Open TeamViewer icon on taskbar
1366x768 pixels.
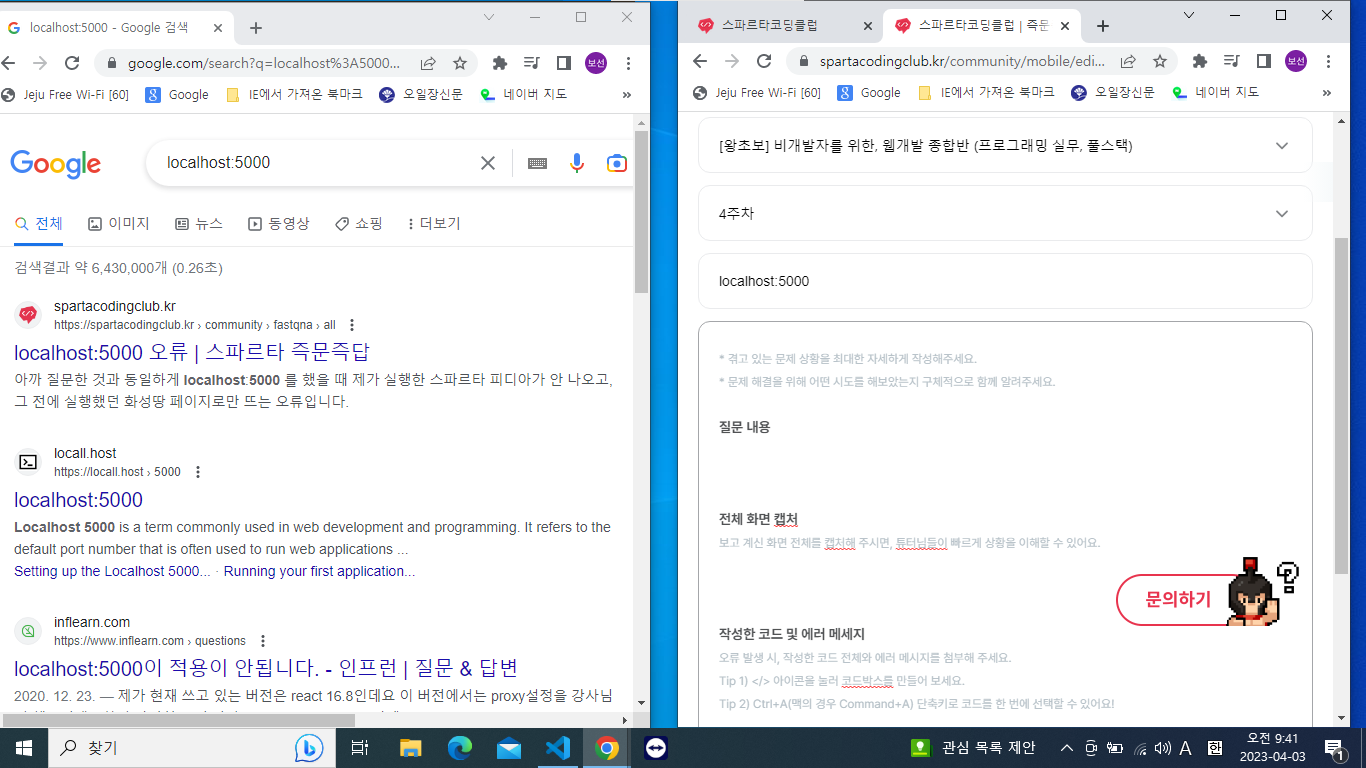click(x=655, y=748)
